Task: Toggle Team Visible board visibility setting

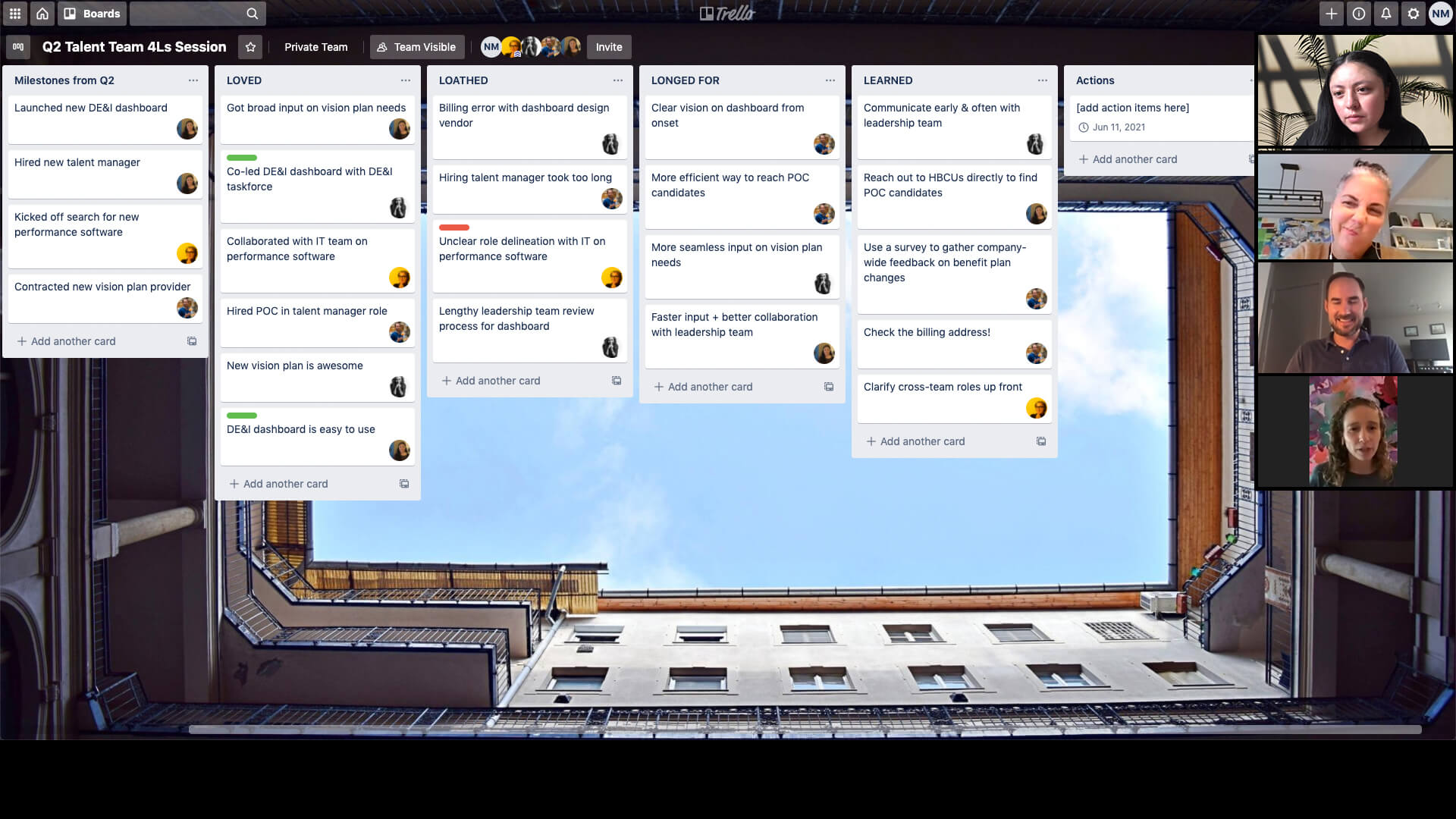Action: [x=417, y=46]
